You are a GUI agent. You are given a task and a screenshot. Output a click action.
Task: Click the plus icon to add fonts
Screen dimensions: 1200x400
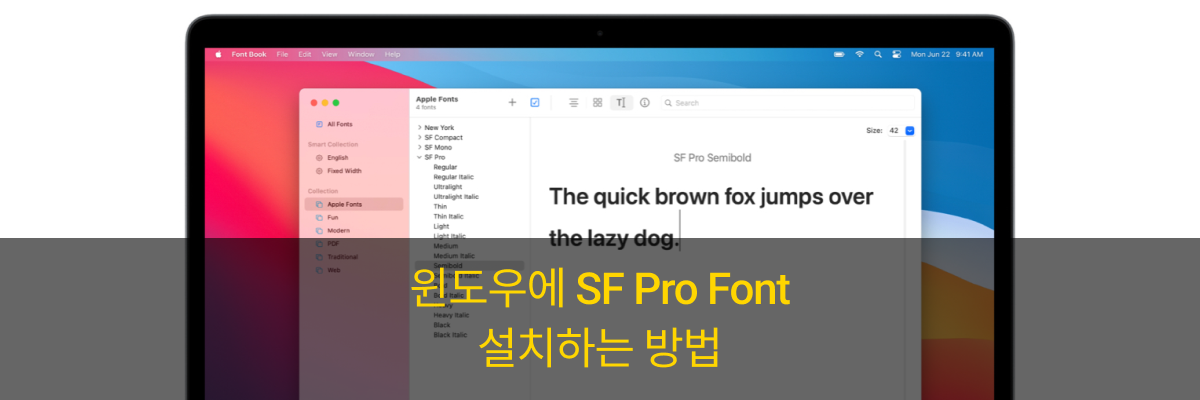point(512,102)
